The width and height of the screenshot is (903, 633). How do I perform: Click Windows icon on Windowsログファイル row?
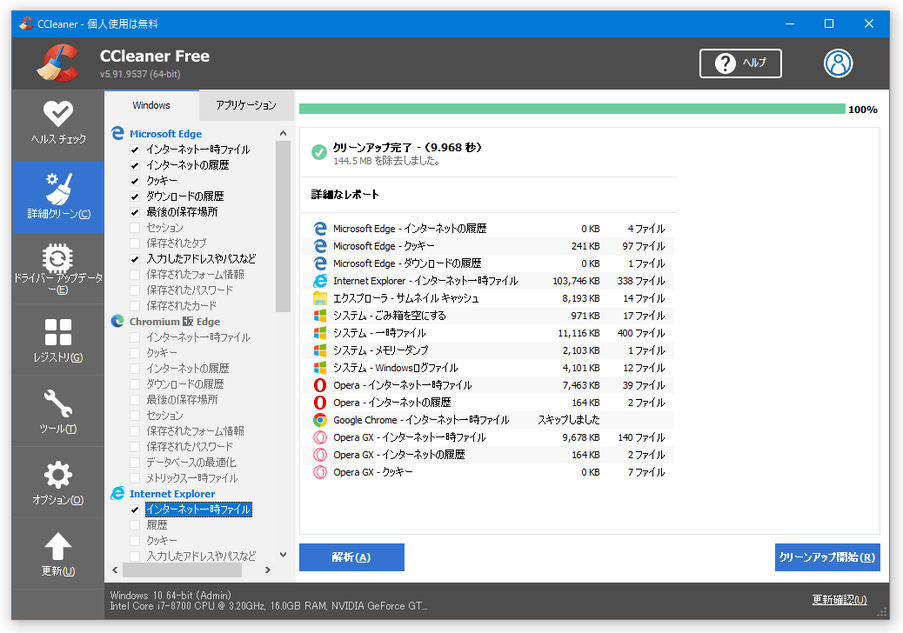(320, 367)
